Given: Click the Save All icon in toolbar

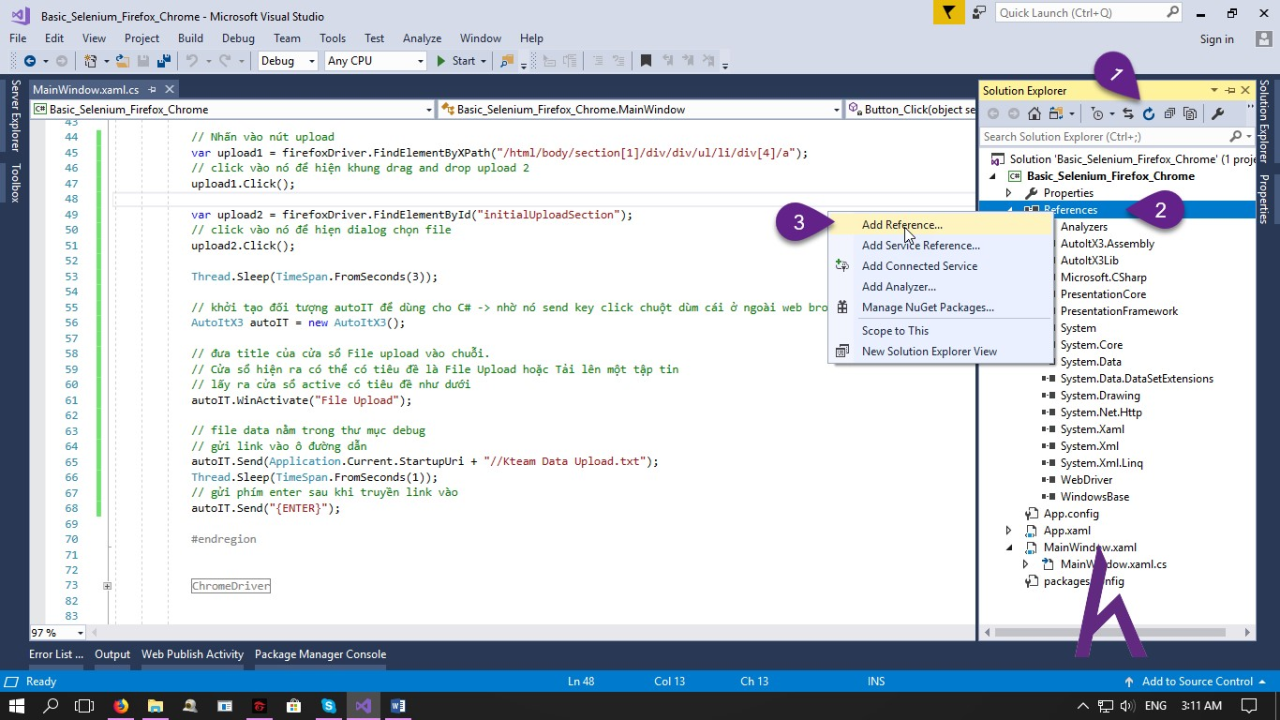Looking at the screenshot, I should [163, 61].
